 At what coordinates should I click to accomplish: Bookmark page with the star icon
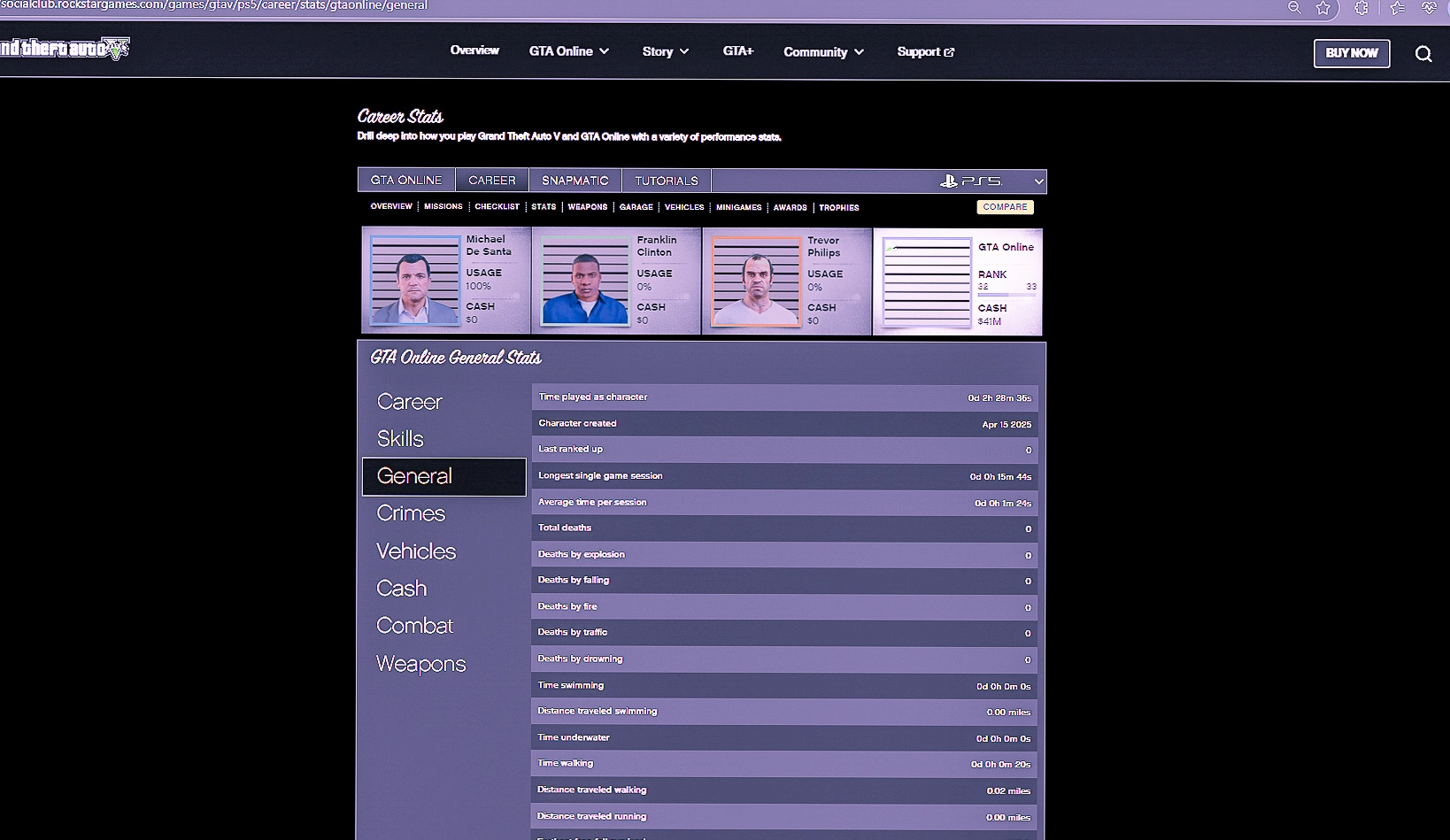(x=1323, y=8)
